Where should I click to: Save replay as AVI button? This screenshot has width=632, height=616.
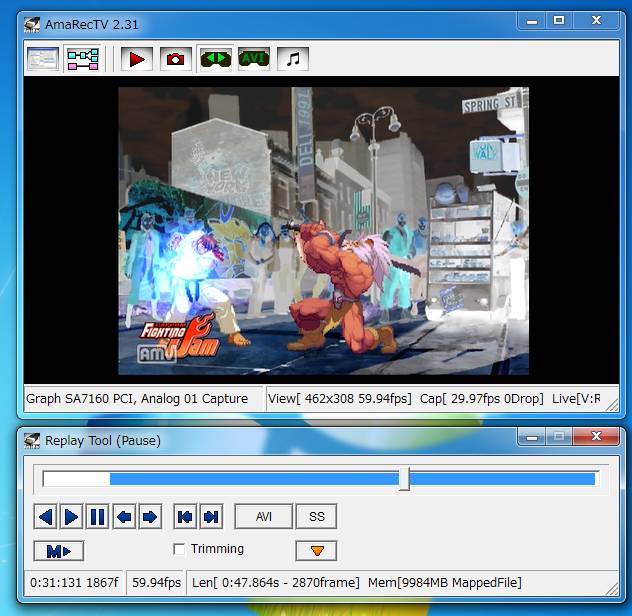[x=264, y=516]
